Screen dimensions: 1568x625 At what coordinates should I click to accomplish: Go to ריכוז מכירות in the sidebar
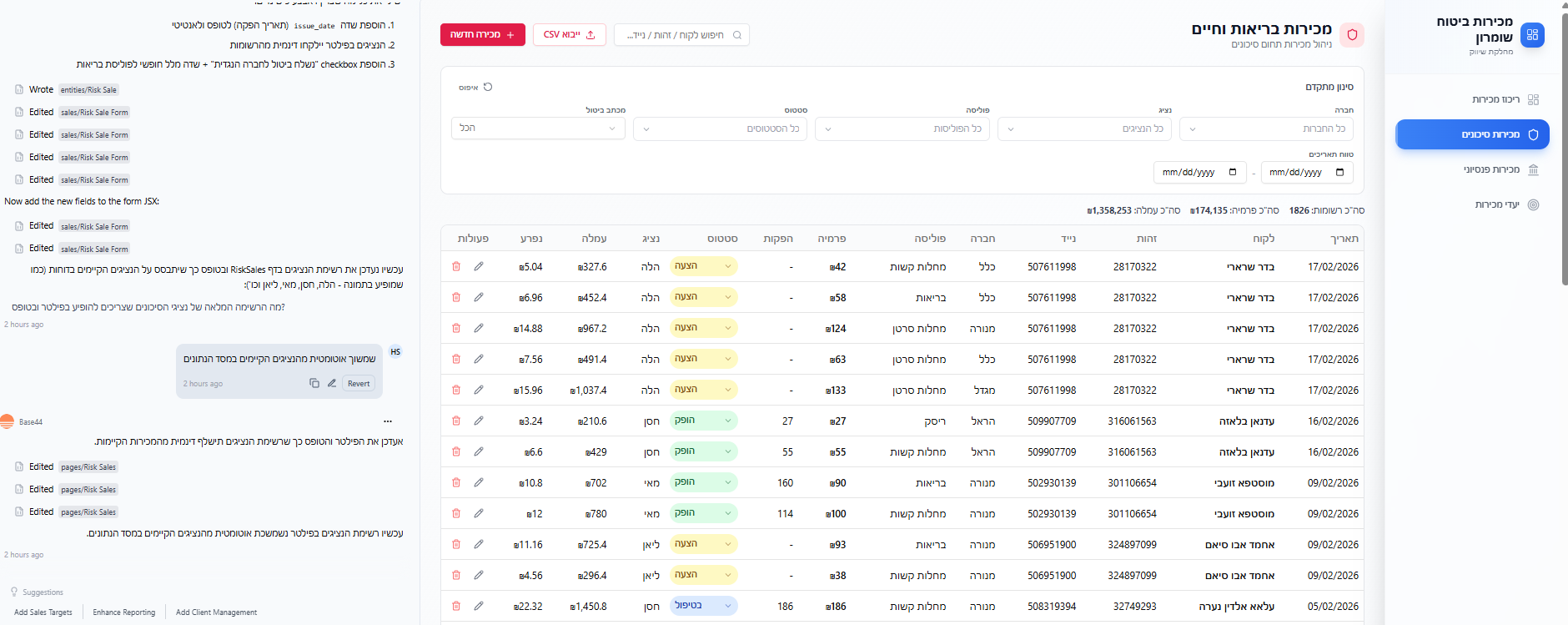click(1472, 99)
